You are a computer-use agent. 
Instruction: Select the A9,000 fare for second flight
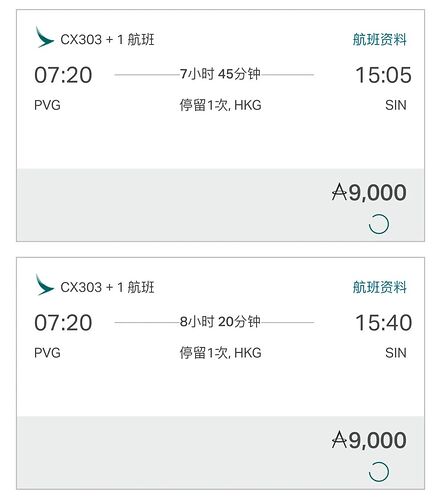coord(369,440)
